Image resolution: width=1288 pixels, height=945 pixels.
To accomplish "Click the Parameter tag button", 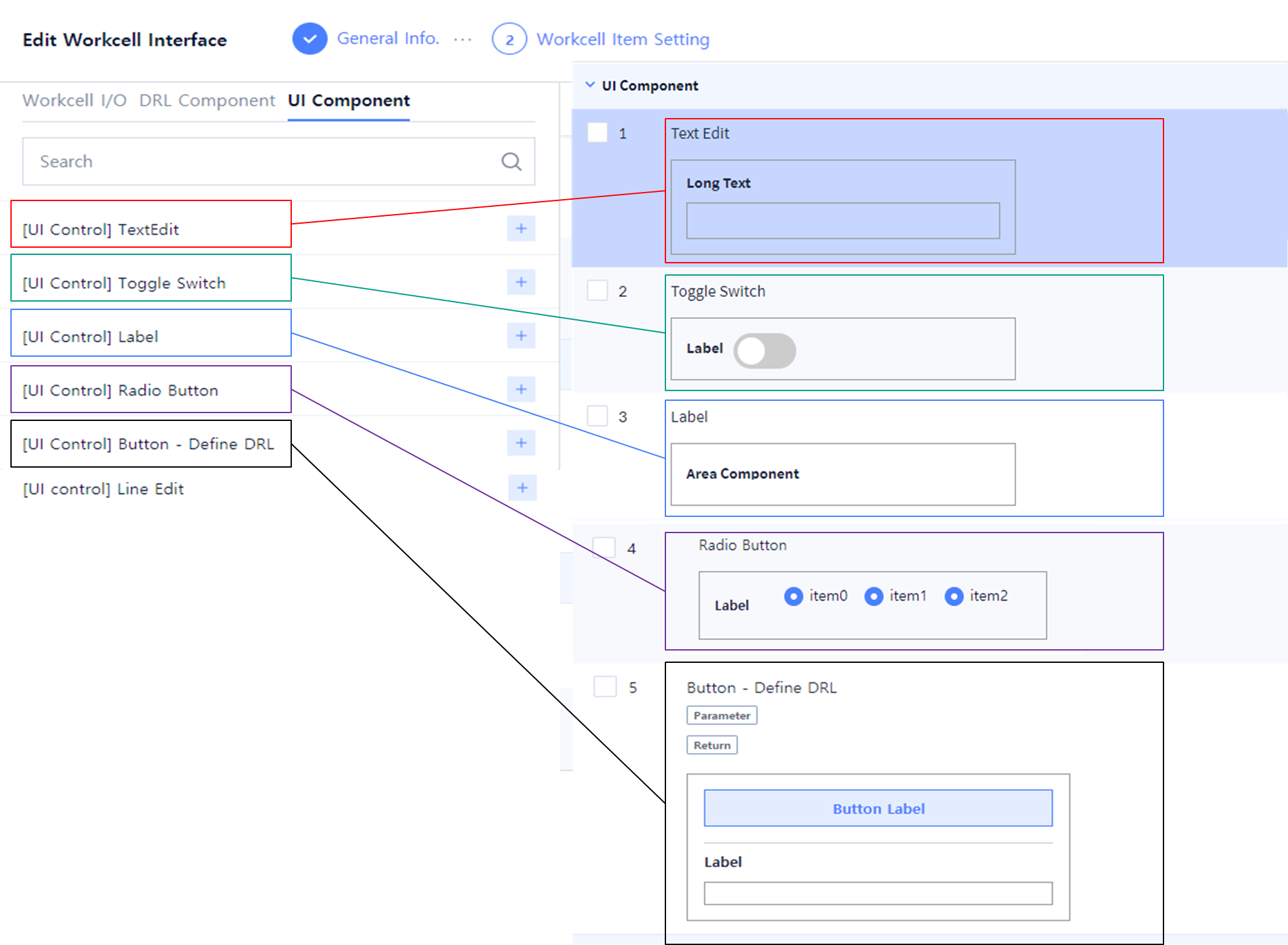I will coord(721,715).
